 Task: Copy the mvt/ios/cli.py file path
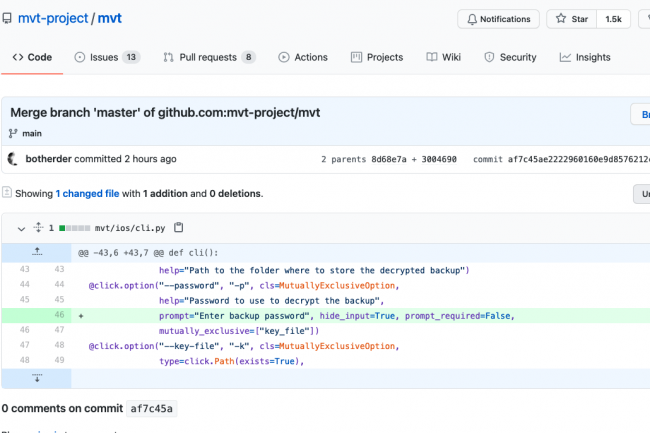click(179, 228)
